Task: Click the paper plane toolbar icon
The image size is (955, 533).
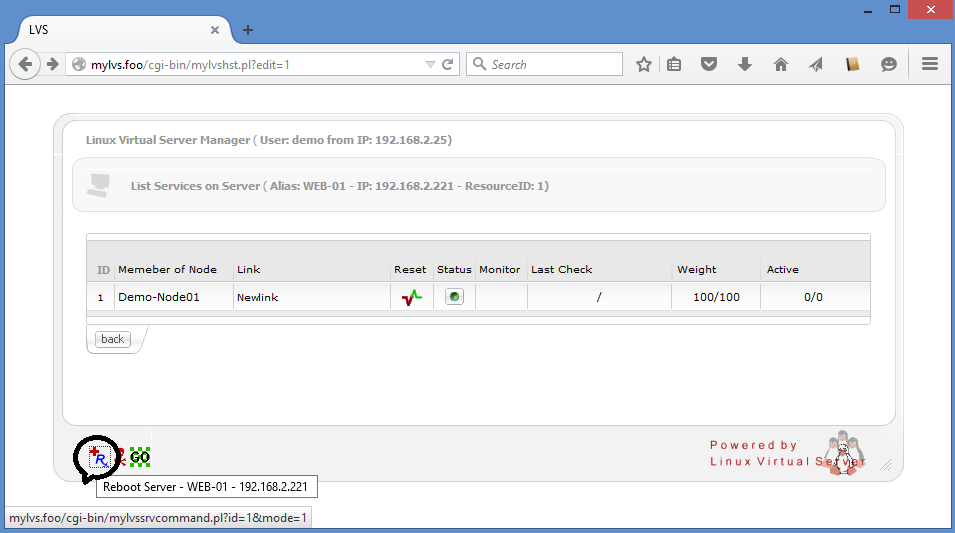Action: [x=816, y=64]
